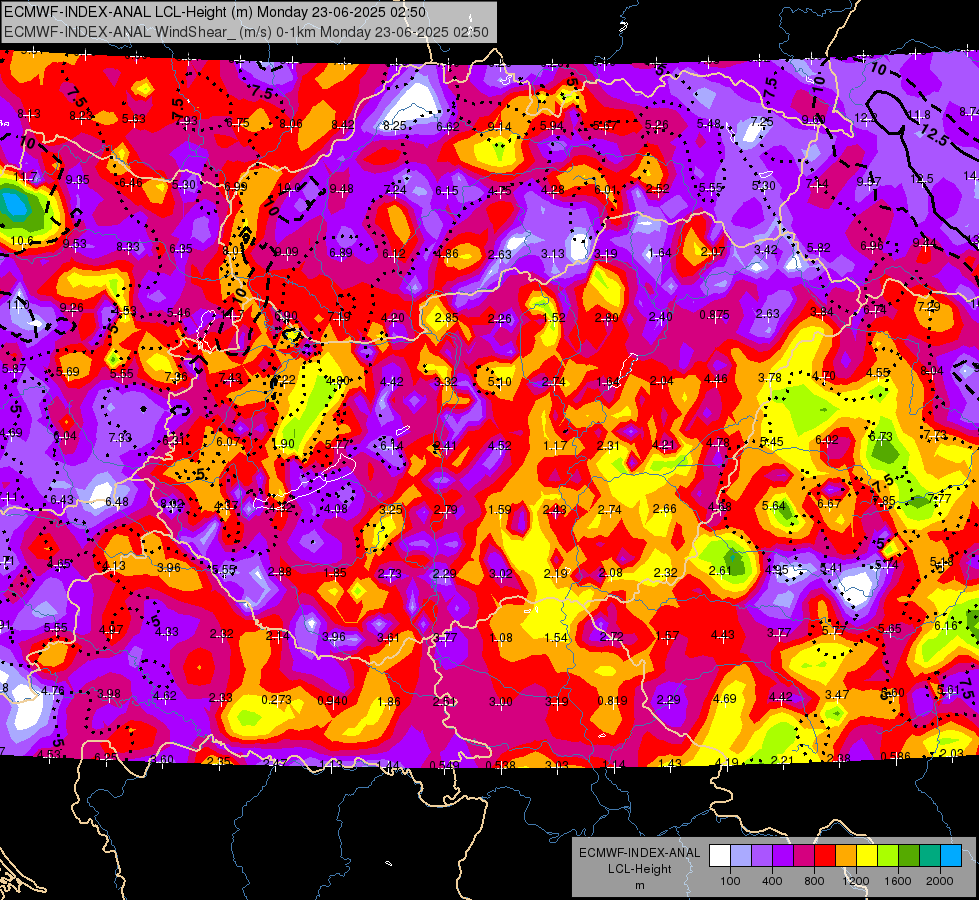Click the legend title LCL-Height
Screen dimensions: 979x900
coord(639,869)
